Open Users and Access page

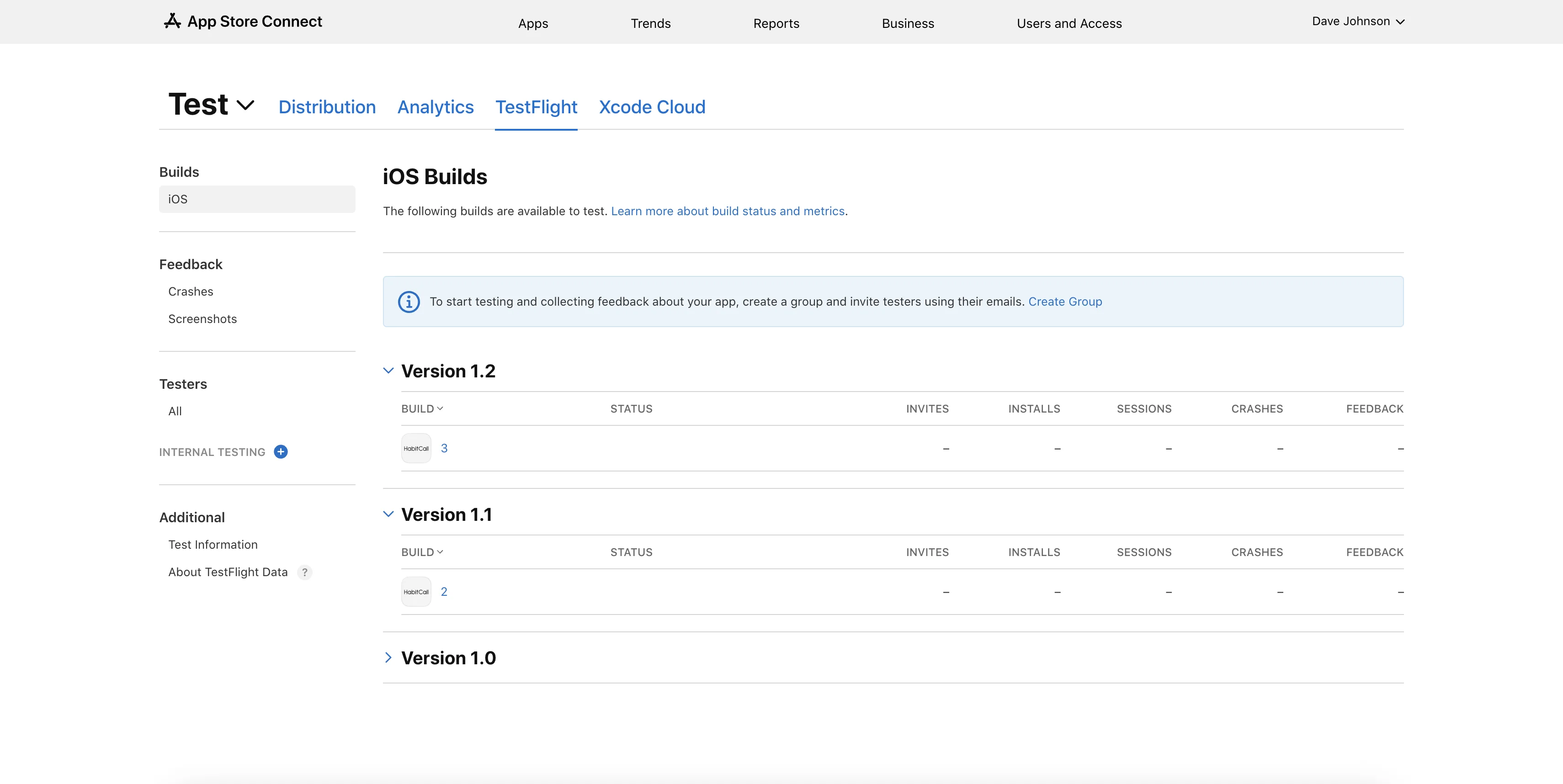(x=1069, y=23)
